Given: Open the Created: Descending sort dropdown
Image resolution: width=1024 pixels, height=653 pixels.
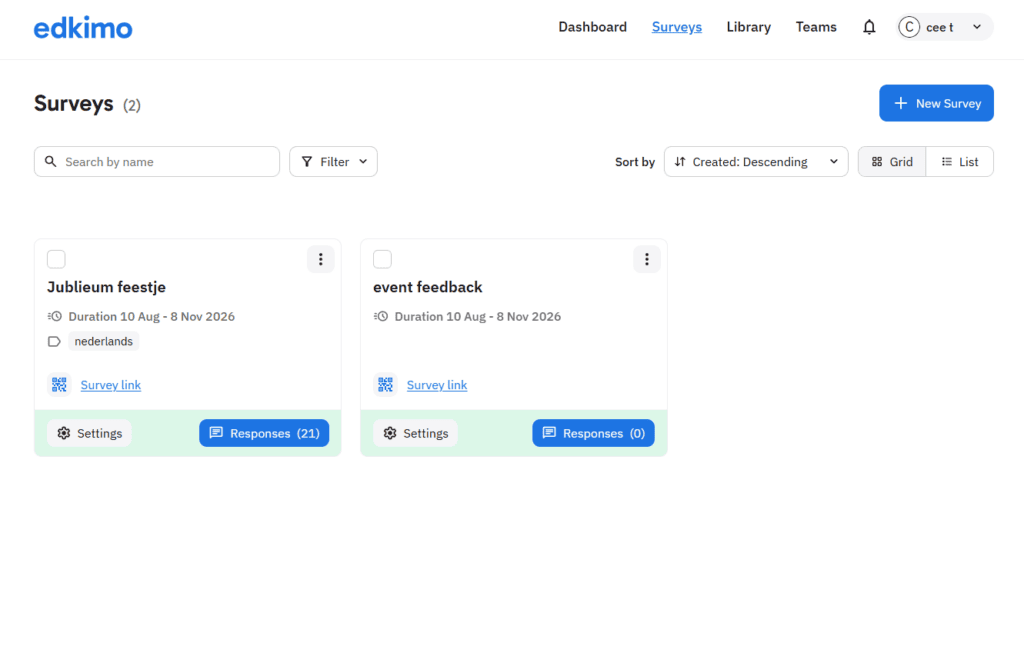Looking at the screenshot, I should coord(756,161).
